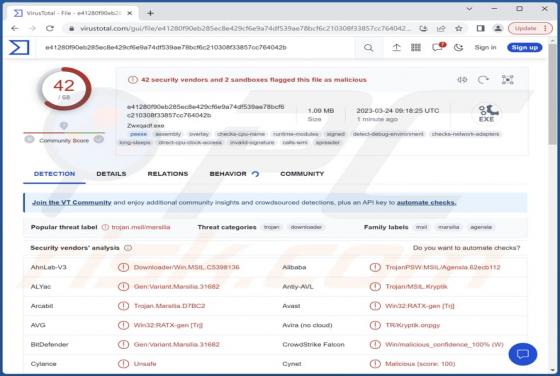Viewport: 560px width, 376px height.
Task: Open the file similarity graph icon
Action: pyautogui.click(x=508, y=80)
